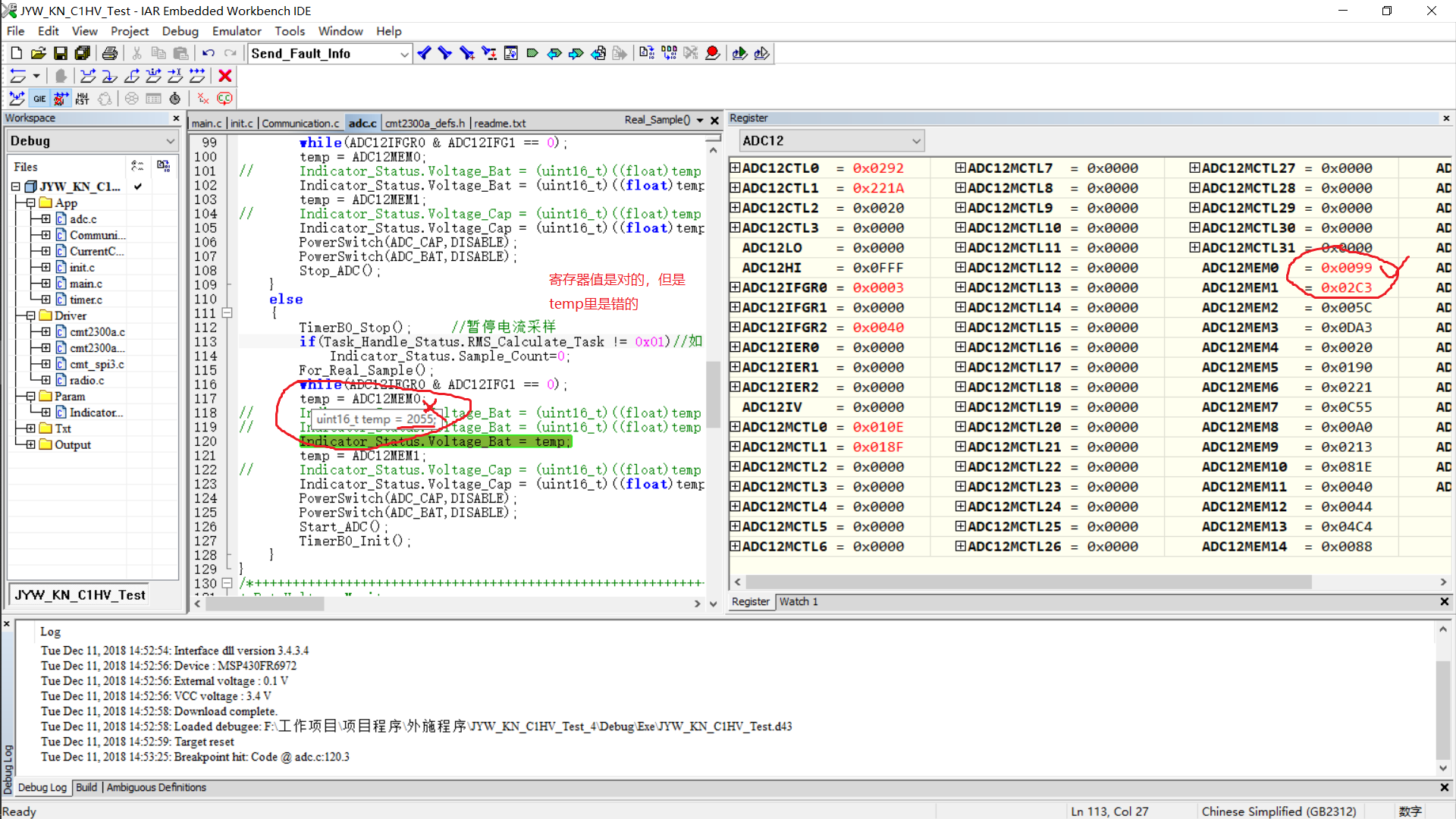The height and width of the screenshot is (819, 1456).
Task: Click the Print icon in toolbar
Action: pos(110,53)
